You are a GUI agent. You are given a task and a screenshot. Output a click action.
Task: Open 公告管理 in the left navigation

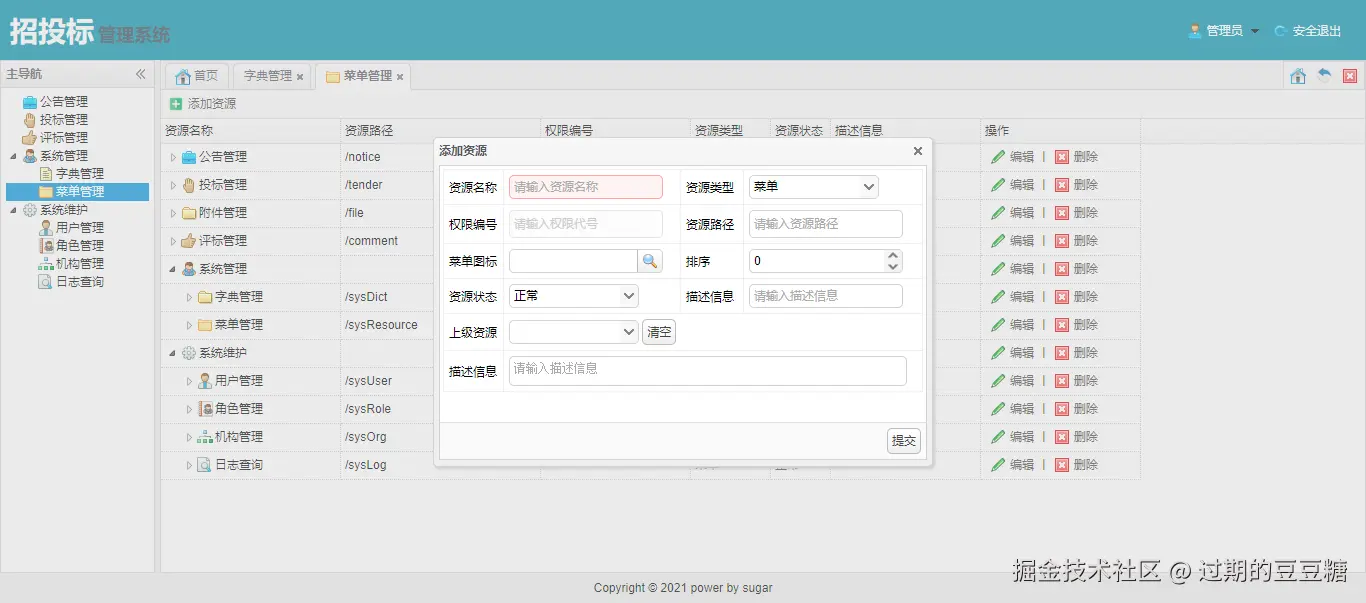point(64,102)
